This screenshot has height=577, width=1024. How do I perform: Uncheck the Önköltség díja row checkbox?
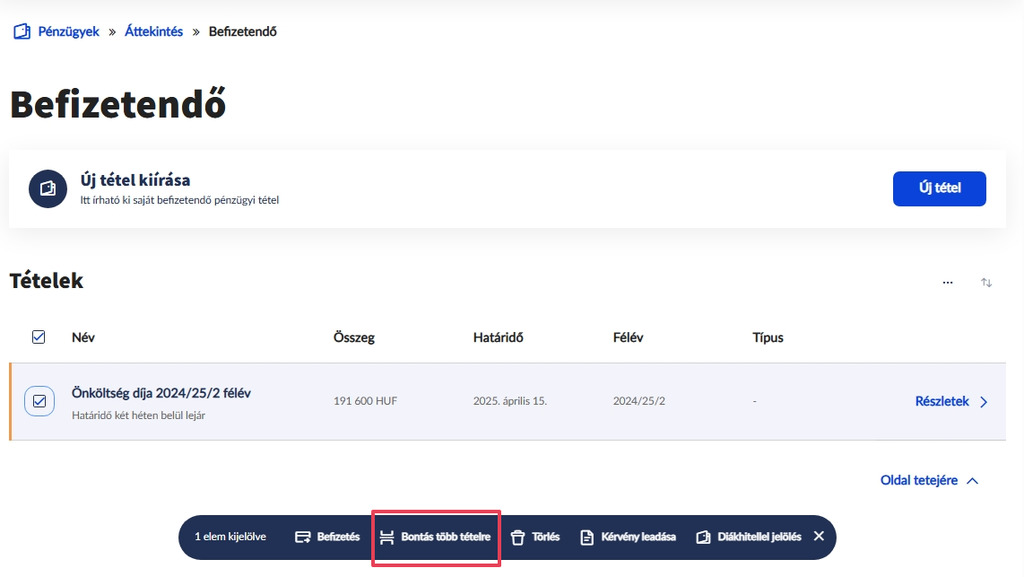tap(39, 401)
